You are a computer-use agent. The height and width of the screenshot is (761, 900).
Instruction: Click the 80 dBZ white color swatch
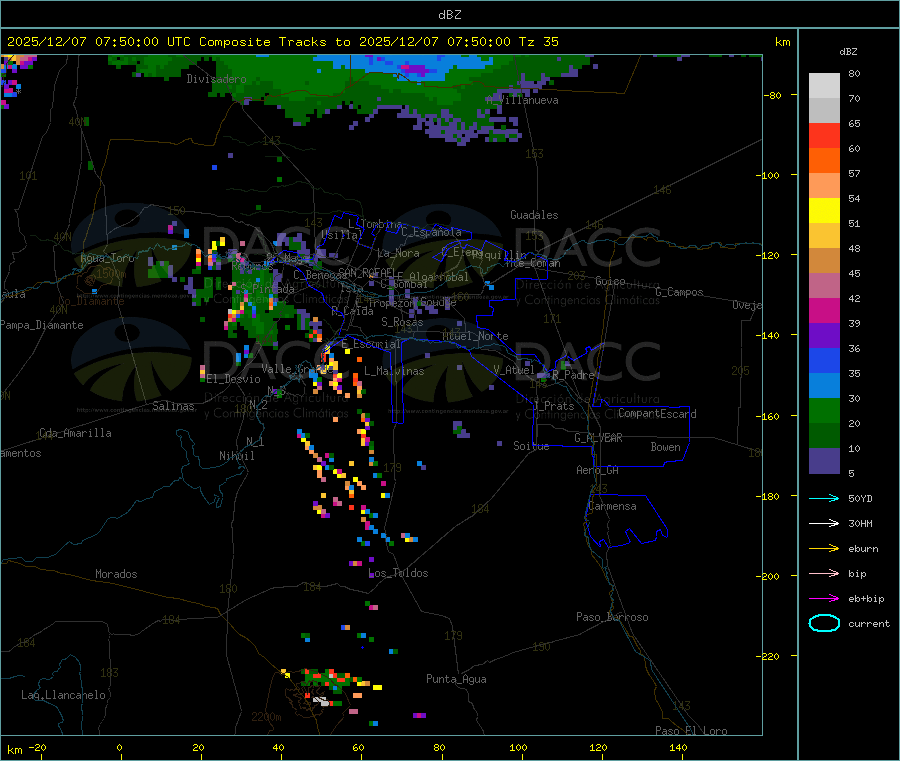pos(824,86)
